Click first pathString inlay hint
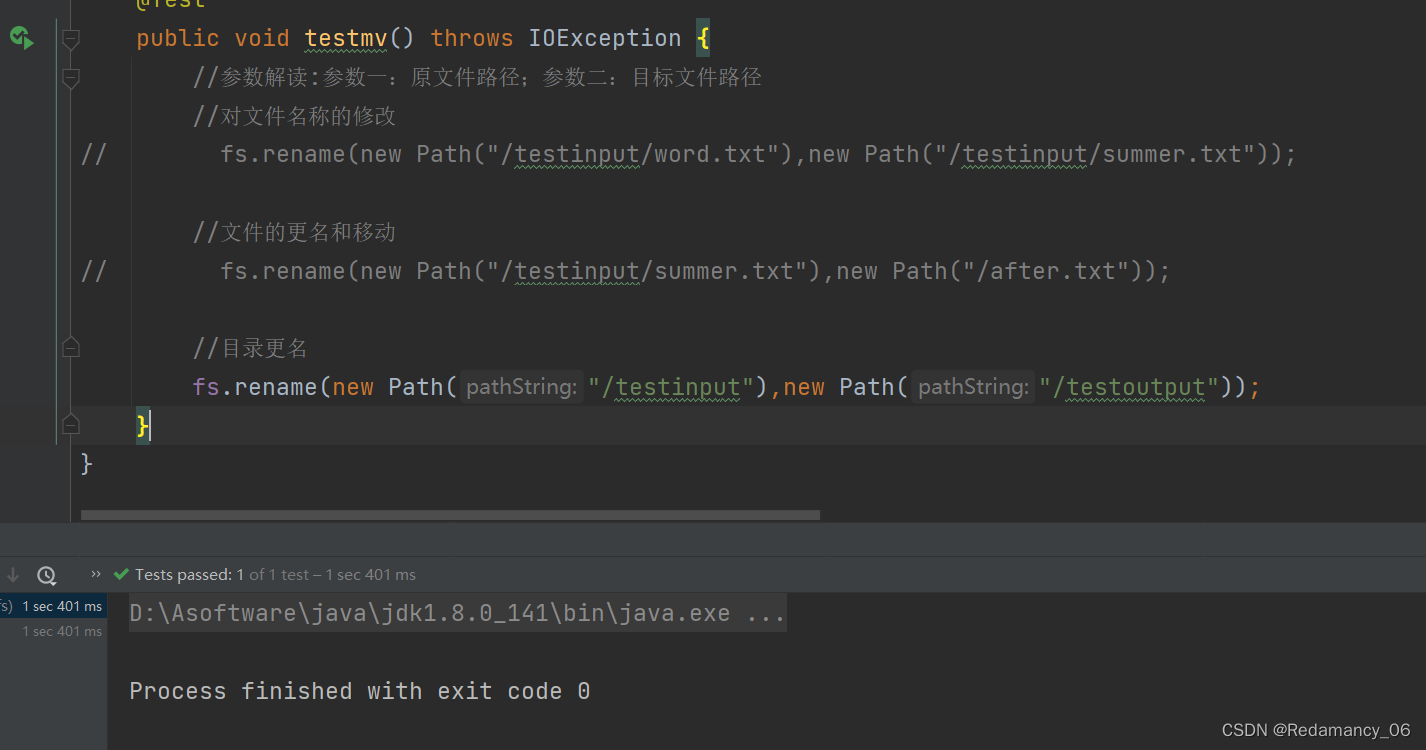 pyautogui.click(x=522, y=387)
